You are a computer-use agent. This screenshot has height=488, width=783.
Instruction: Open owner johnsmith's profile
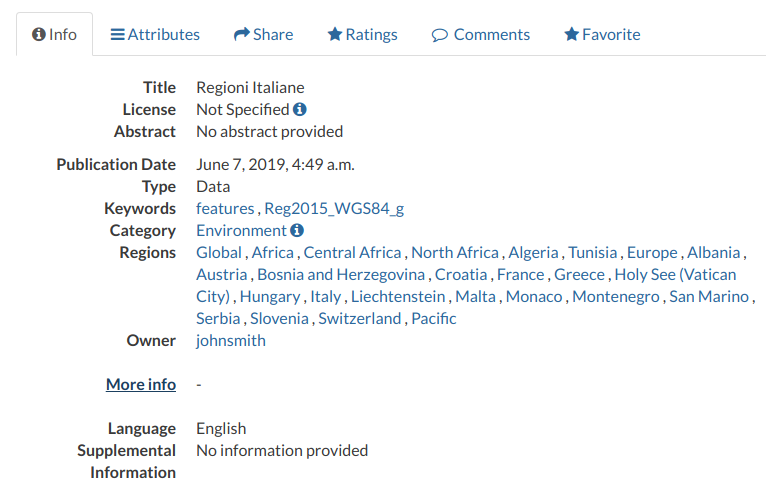[x=231, y=340]
